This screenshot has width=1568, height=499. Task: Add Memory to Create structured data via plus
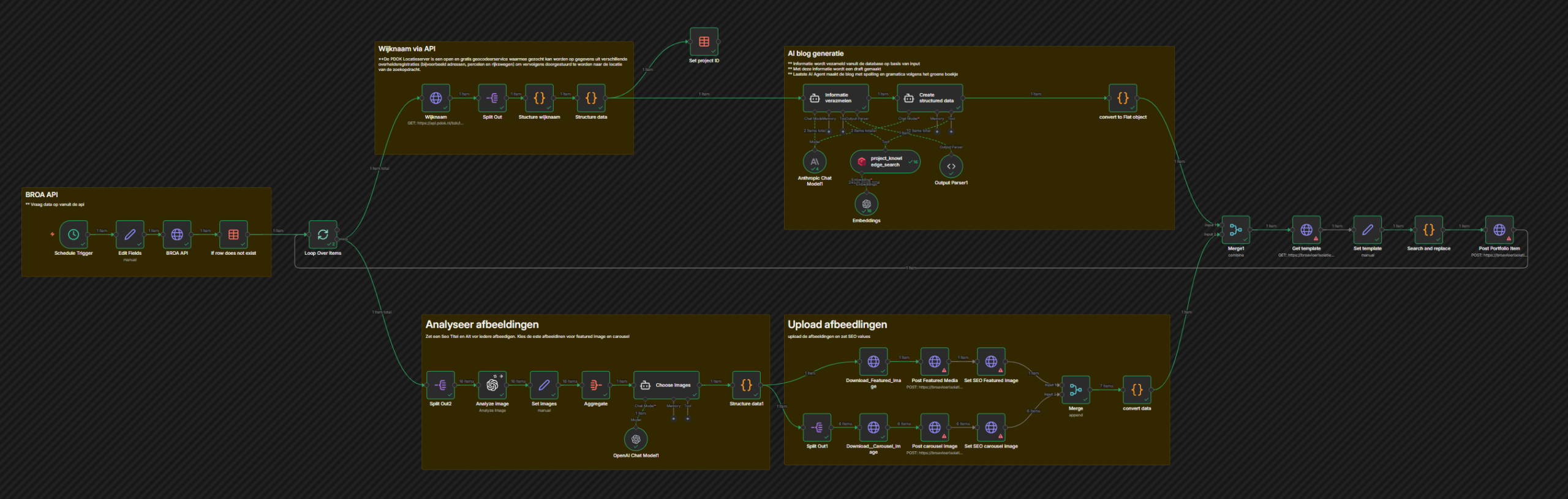[x=937, y=131]
